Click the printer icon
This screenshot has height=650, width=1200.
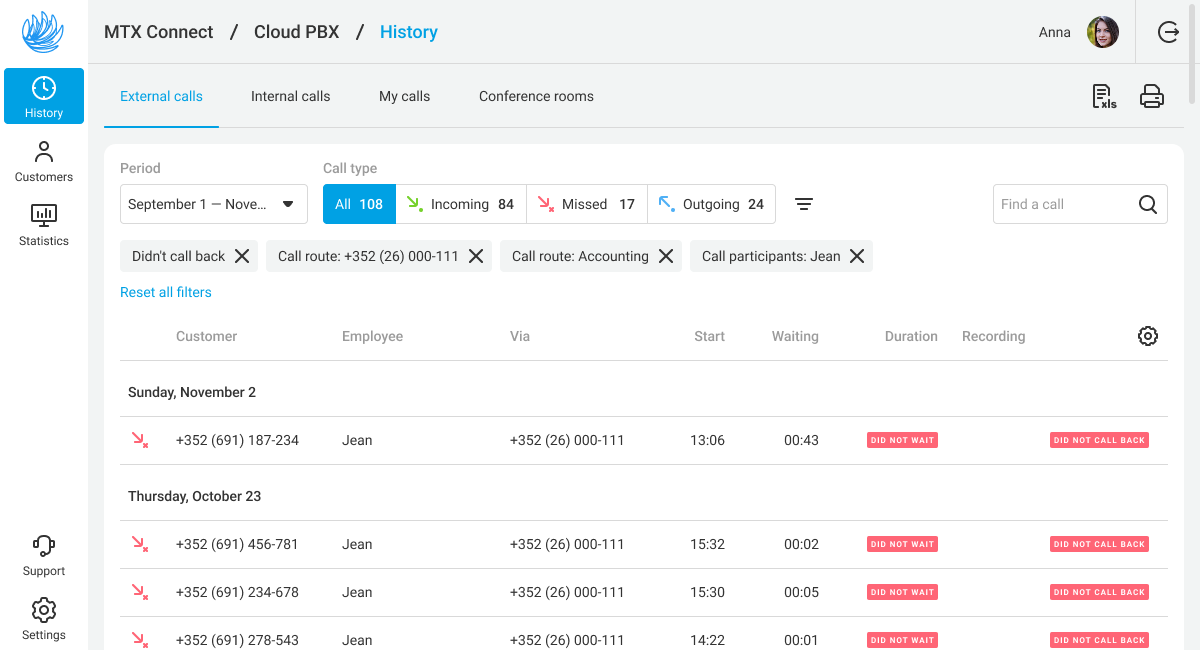coord(1152,96)
